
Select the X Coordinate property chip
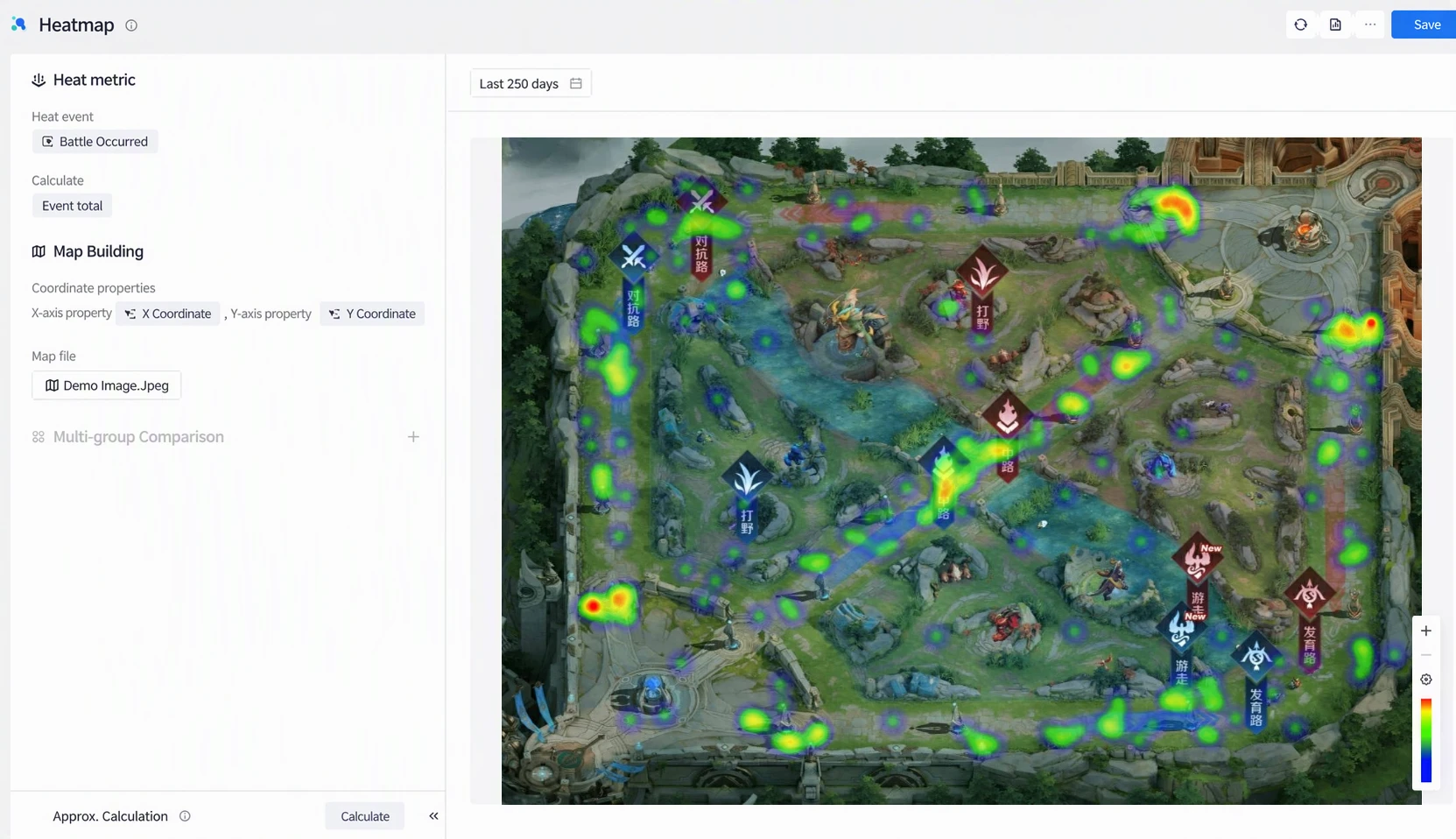168,314
